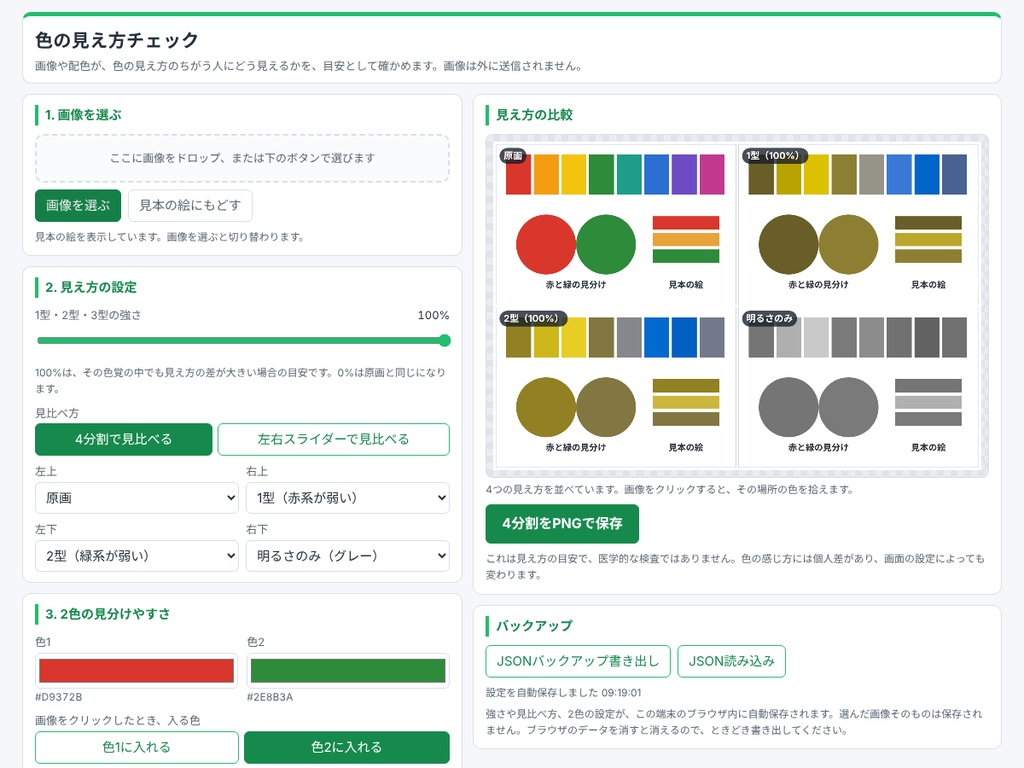Screen dimensions: 1024x768
Task: Click the red circle in the 原画 panel
Action: (545, 244)
